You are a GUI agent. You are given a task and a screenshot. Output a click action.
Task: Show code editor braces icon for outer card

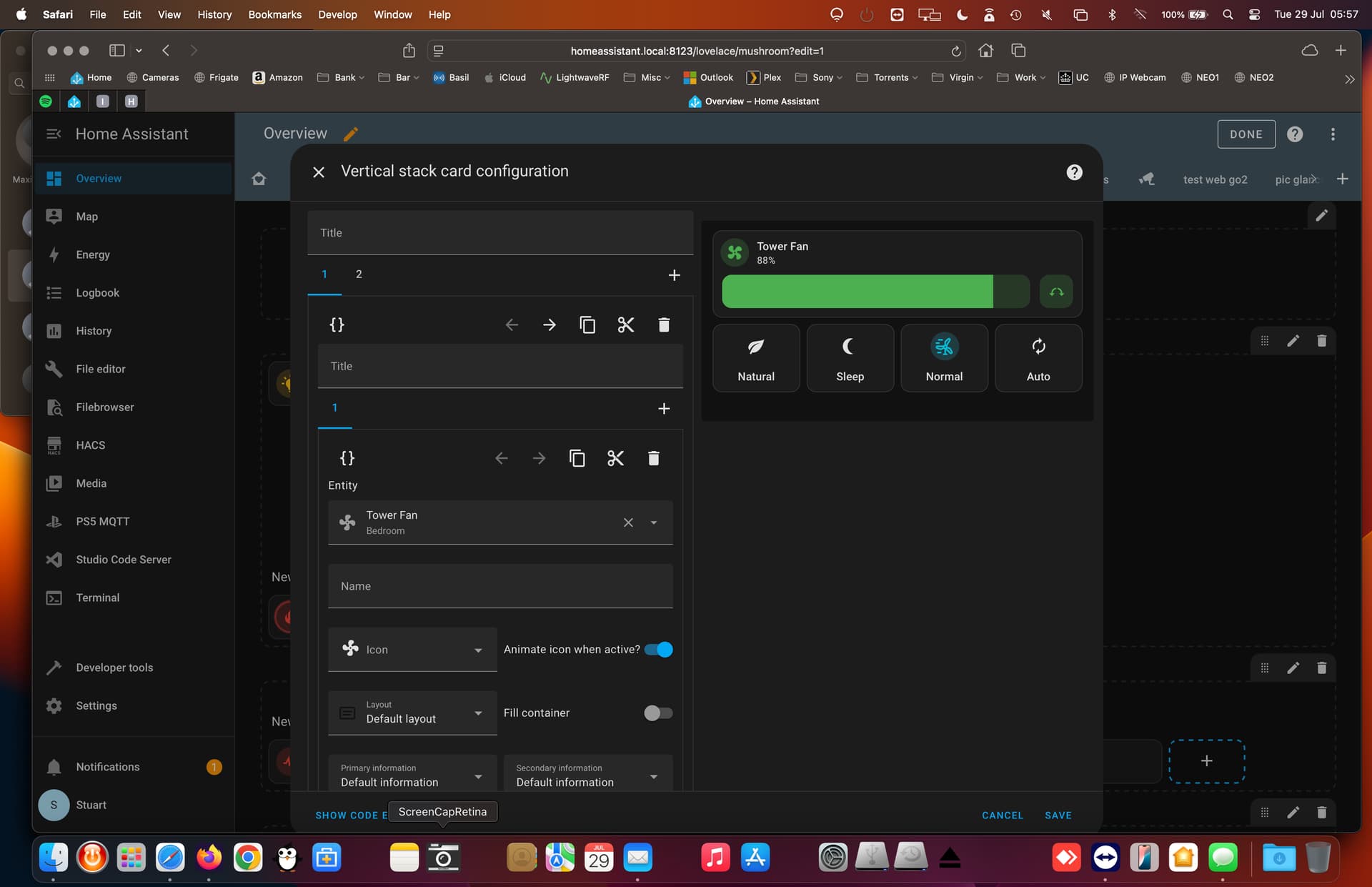337,324
